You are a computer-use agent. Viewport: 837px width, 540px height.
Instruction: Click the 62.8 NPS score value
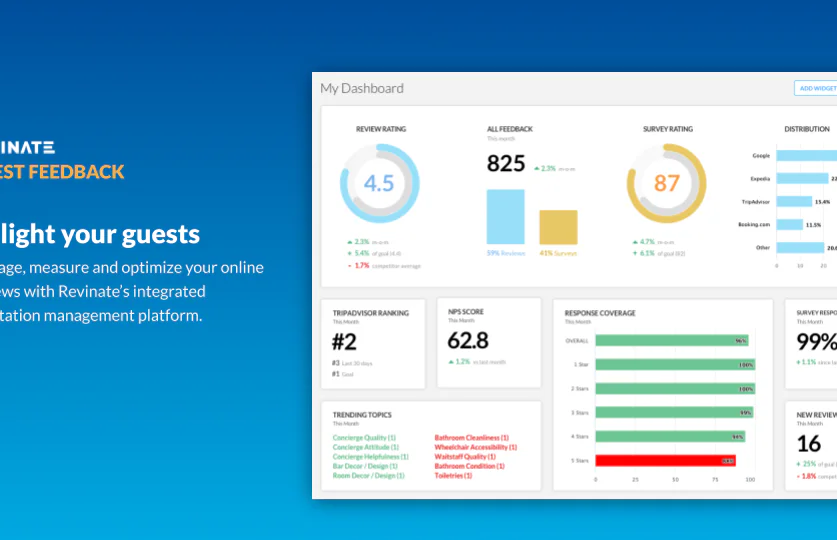[468, 340]
